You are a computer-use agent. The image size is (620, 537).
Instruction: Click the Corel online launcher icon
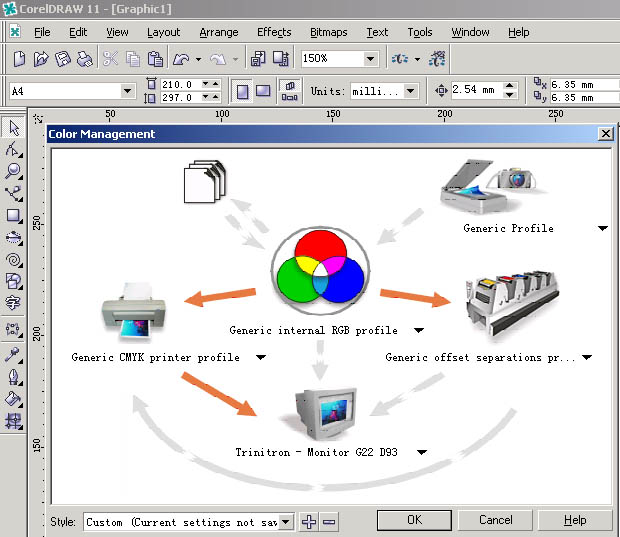tap(437, 59)
